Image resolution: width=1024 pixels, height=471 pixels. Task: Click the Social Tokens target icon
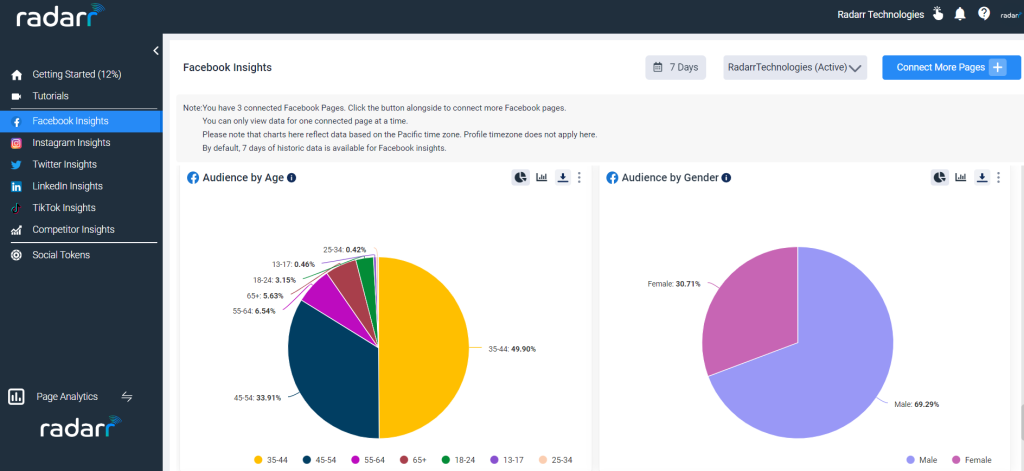[17, 255]
